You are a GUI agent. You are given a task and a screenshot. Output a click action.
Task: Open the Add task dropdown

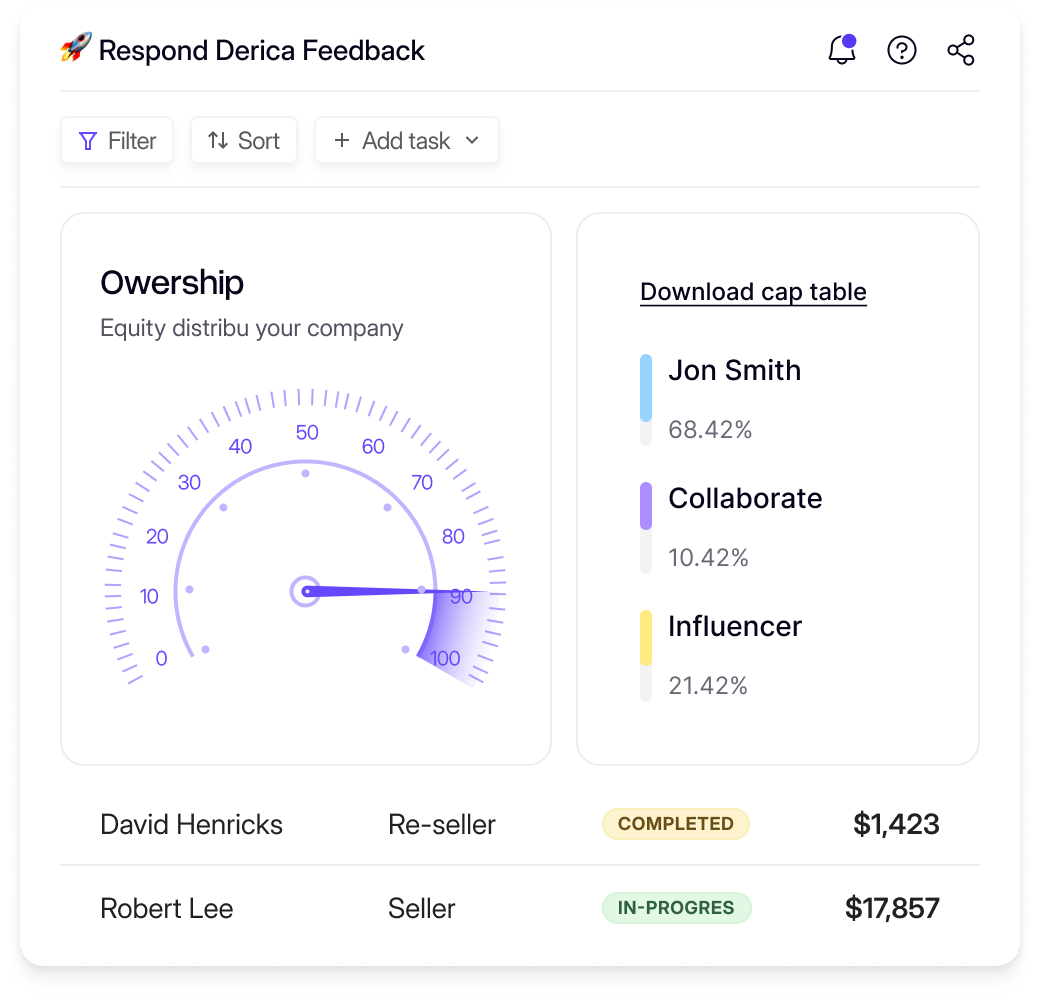(x=407, y=140)
